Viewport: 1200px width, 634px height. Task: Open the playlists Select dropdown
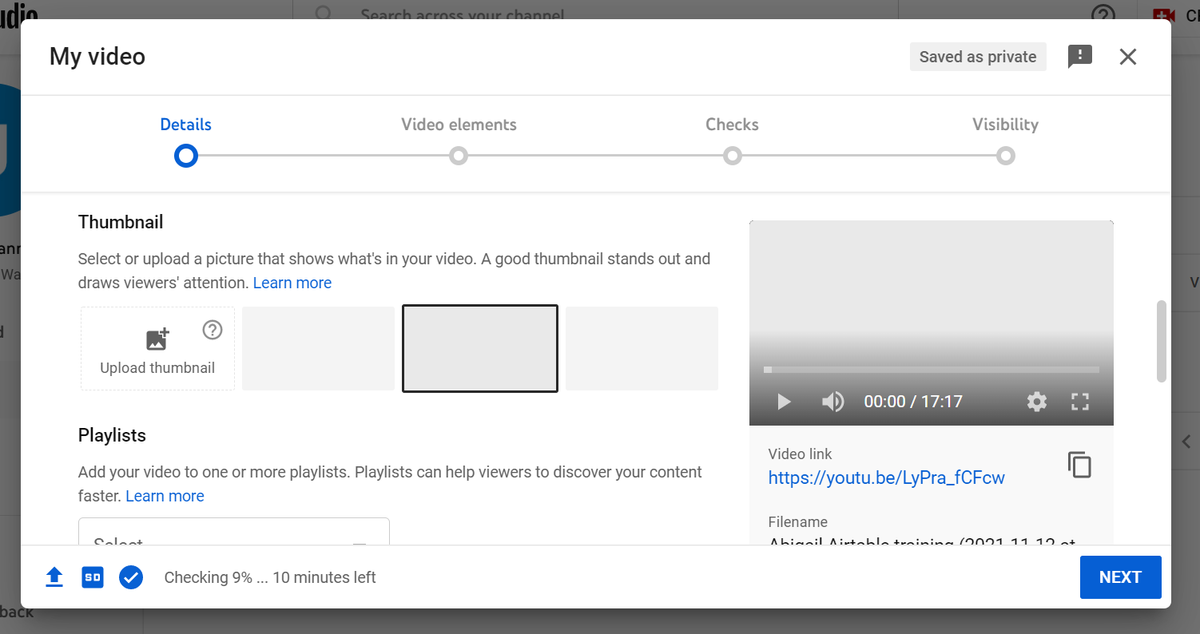[234, 532]
